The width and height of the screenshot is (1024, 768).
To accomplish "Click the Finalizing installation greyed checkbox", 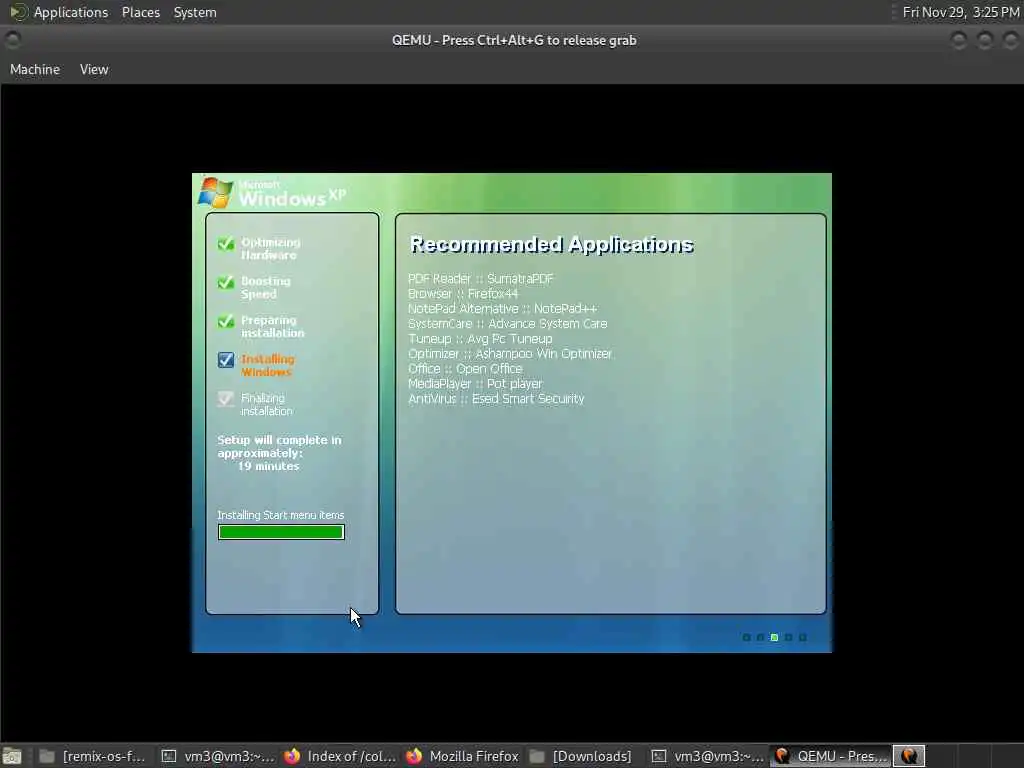I will [226, 398].
